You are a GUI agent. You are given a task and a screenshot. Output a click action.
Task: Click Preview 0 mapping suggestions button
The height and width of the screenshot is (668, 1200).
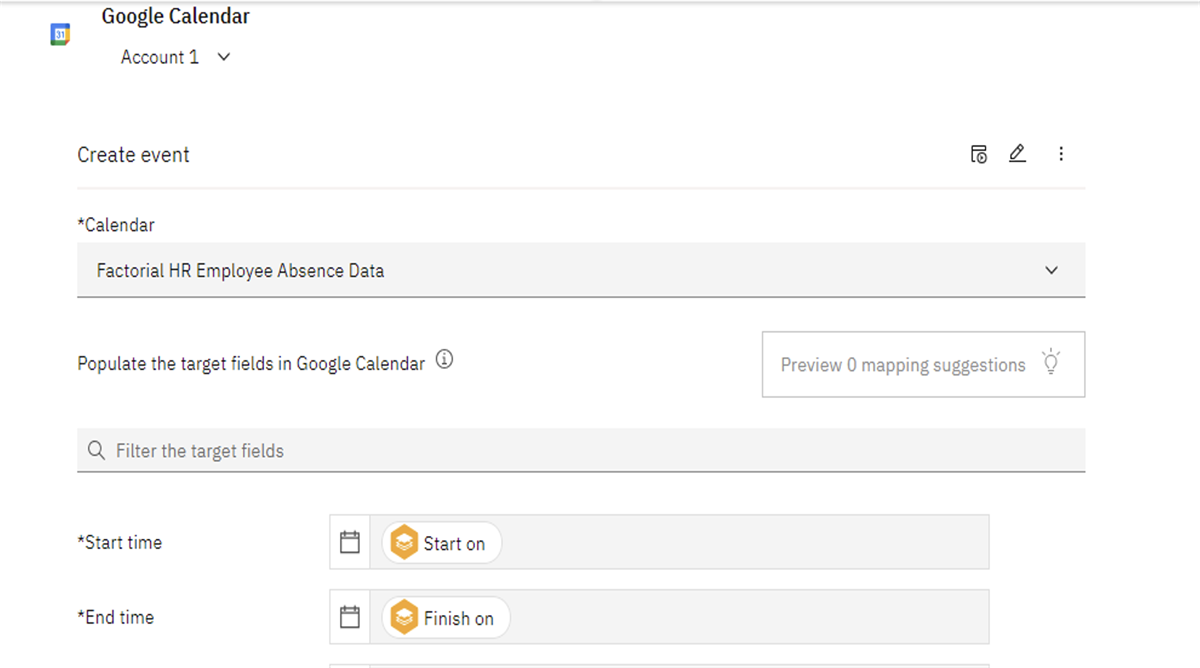click(x=903, y=365)
